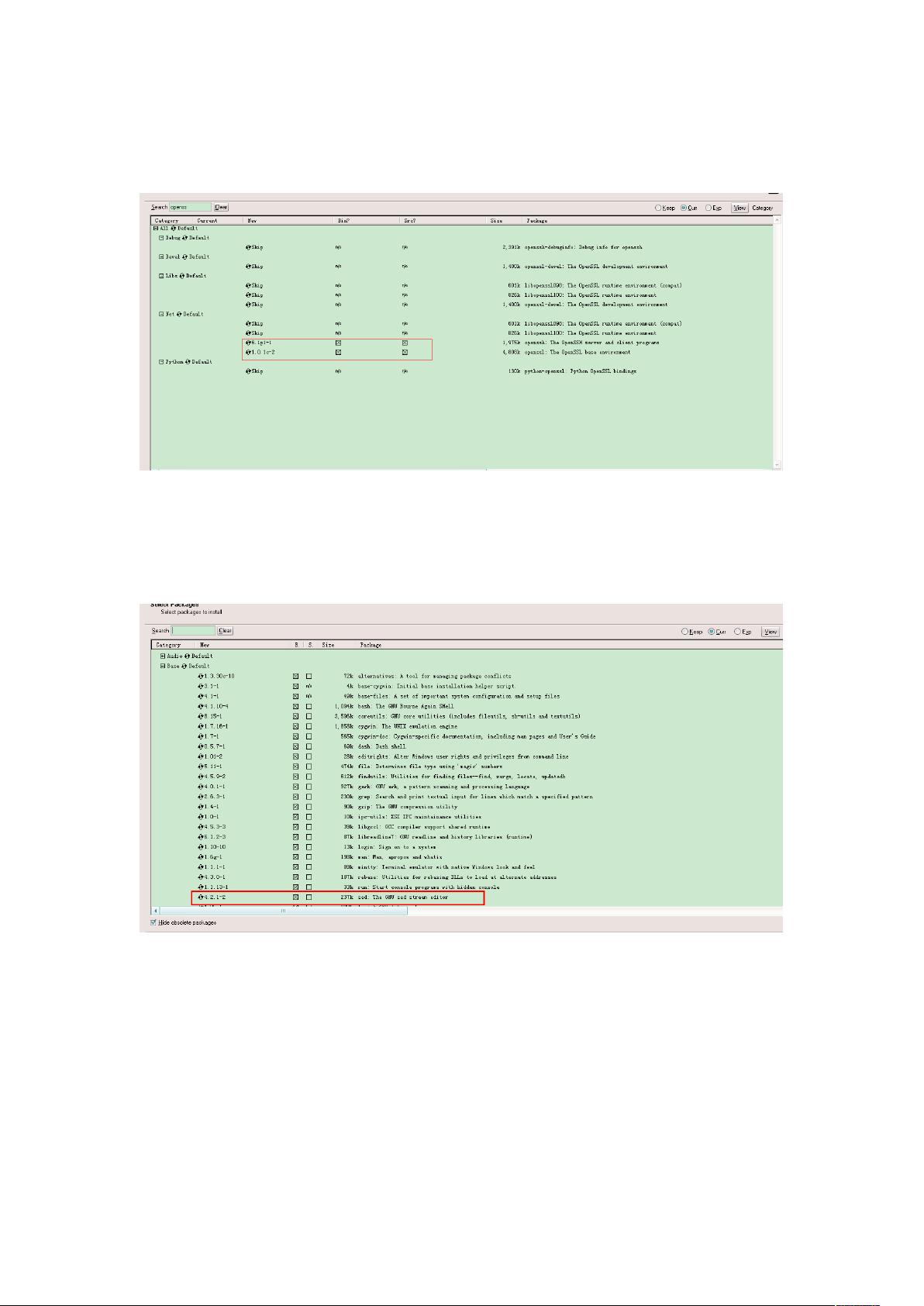This screenshot has width=924, height=1306.
Task: Click the empty Search field in the Base packages window
Action: click(x=193, y=631)
